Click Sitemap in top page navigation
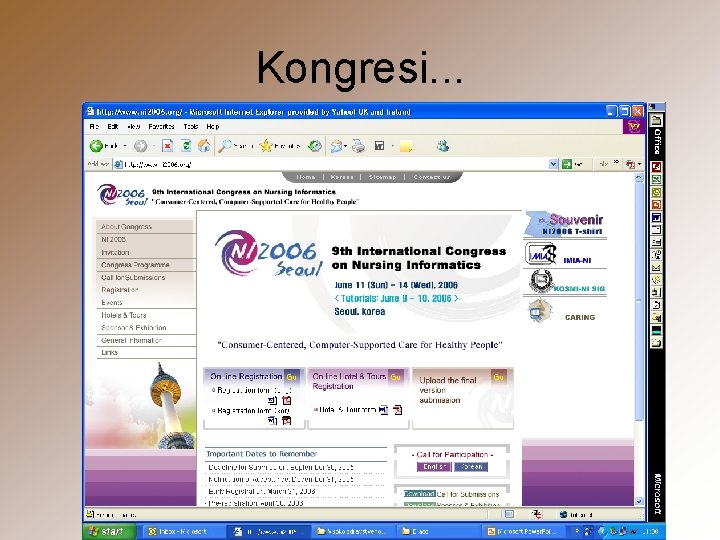The width and height of the screenshot is (720, 540). 382,177
